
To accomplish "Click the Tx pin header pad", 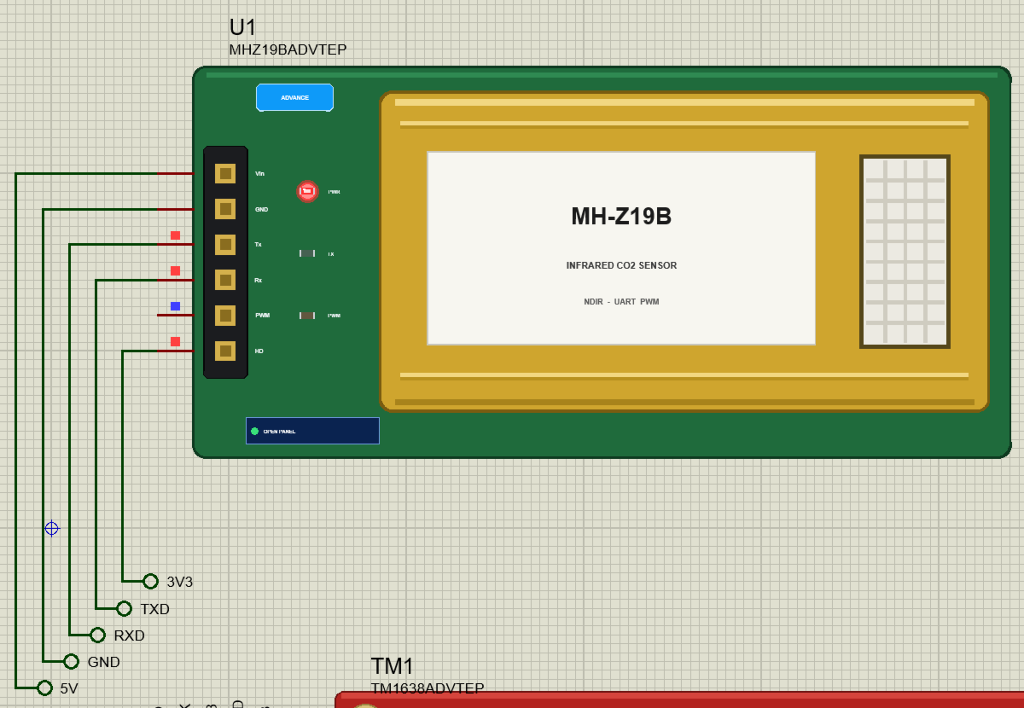I will [x=225, y=244].
